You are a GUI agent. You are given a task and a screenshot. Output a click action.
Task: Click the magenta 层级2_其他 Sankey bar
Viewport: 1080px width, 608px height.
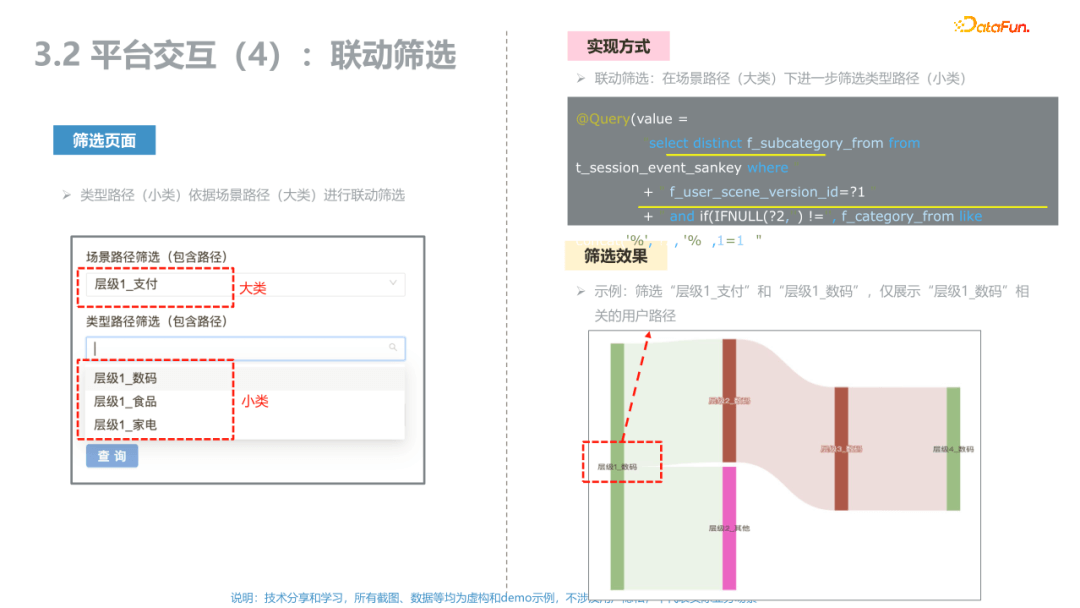[x=729, y=528]
